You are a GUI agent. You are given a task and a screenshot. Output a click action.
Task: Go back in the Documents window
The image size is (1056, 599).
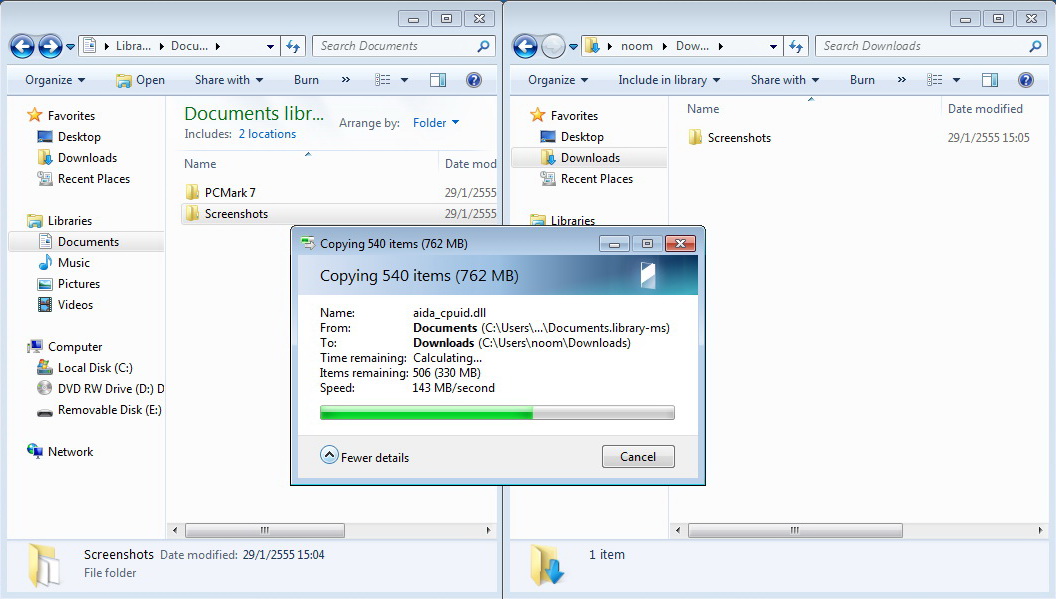22,46
